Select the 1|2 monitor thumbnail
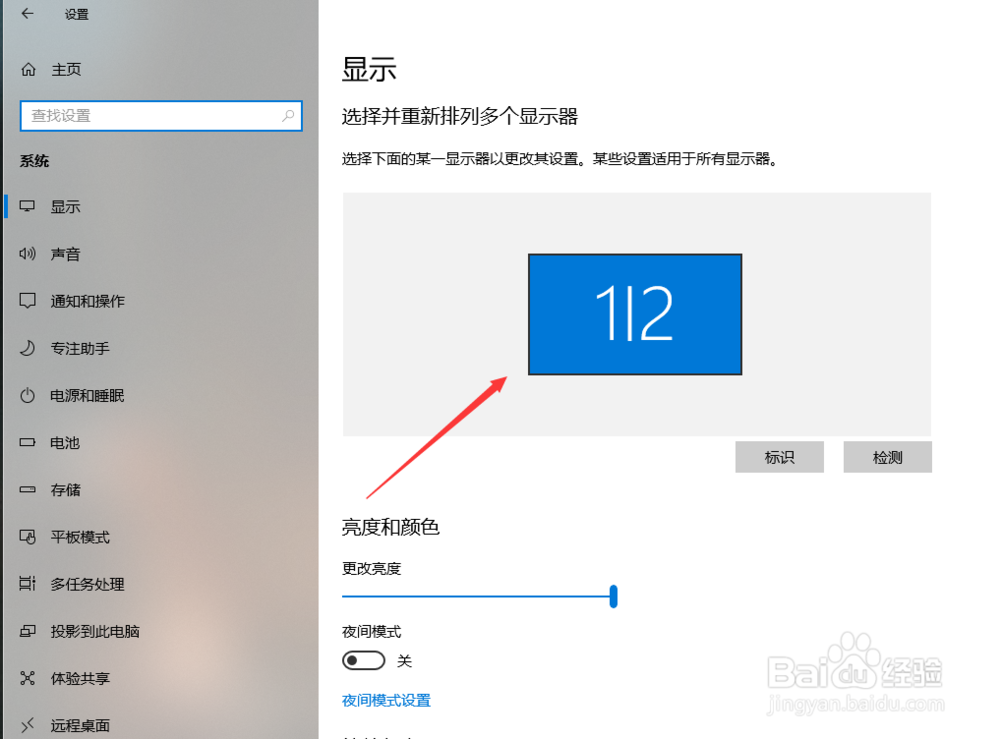 click(x=635, y=314)
